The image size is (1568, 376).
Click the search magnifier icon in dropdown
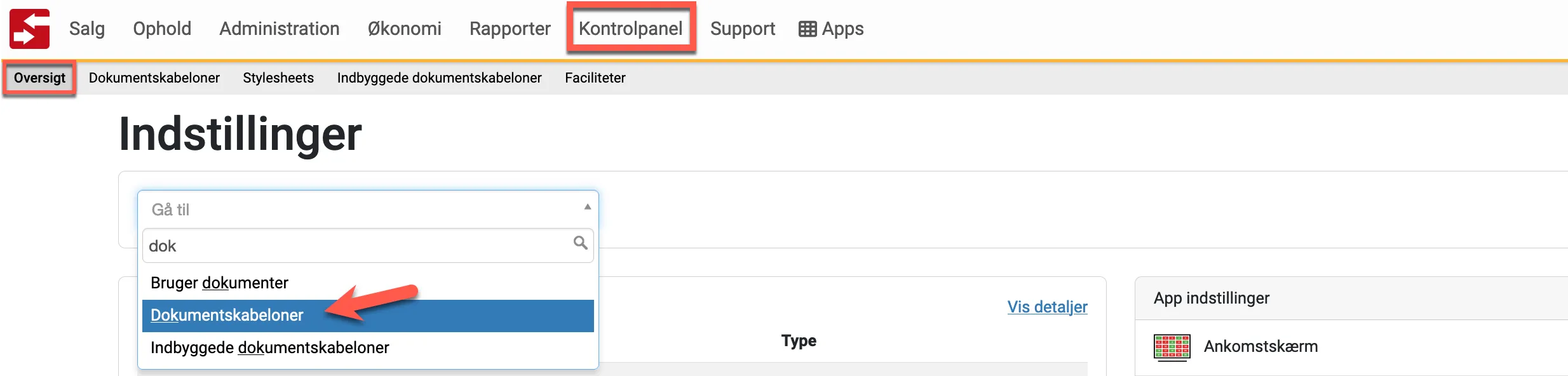[x=580, y=243]
